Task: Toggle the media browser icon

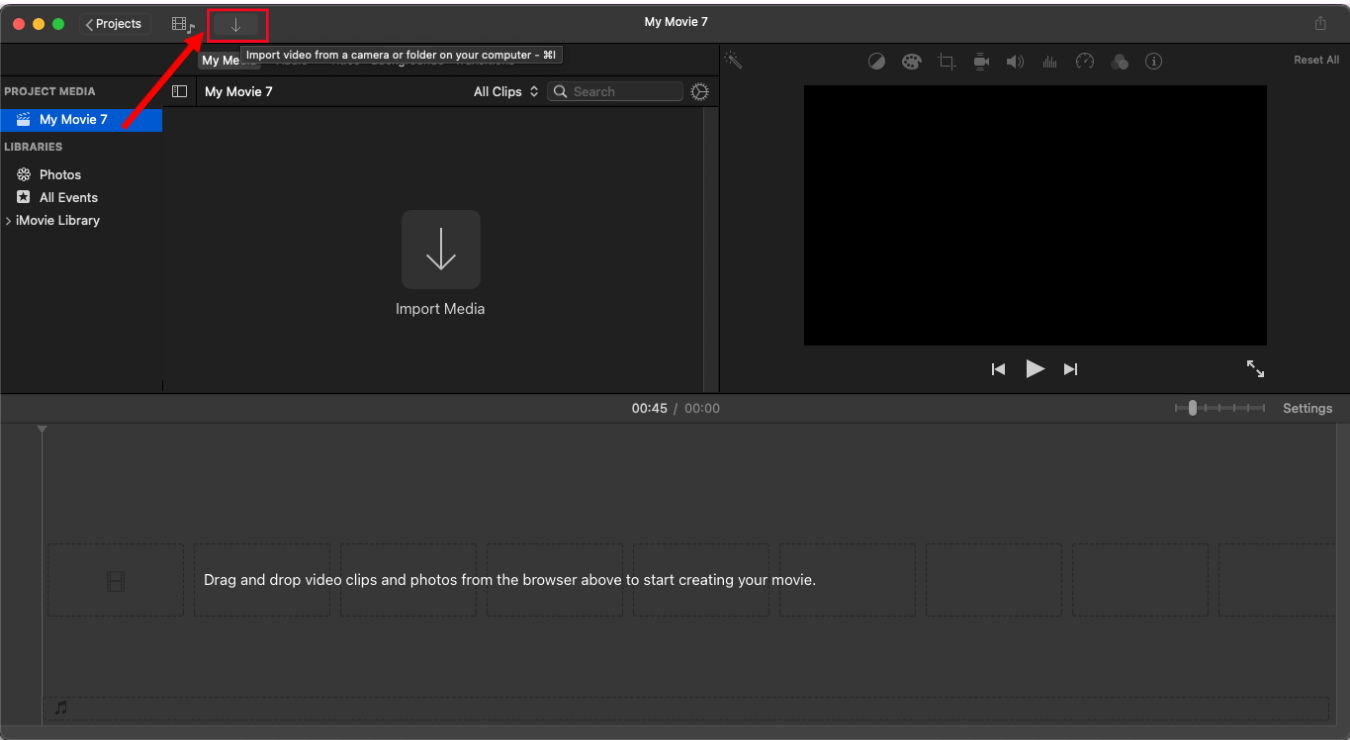Action: coord(182,24)
